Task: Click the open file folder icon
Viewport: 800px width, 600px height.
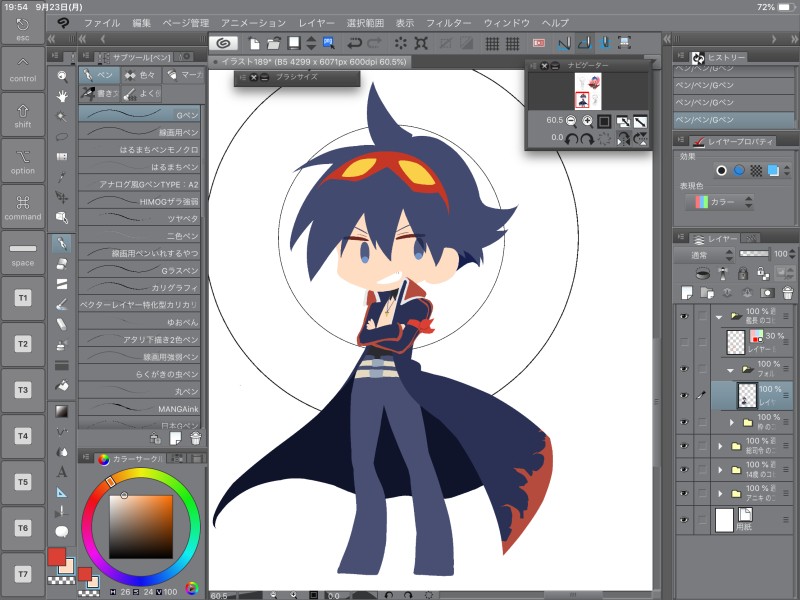Action: tap(273, 43)
